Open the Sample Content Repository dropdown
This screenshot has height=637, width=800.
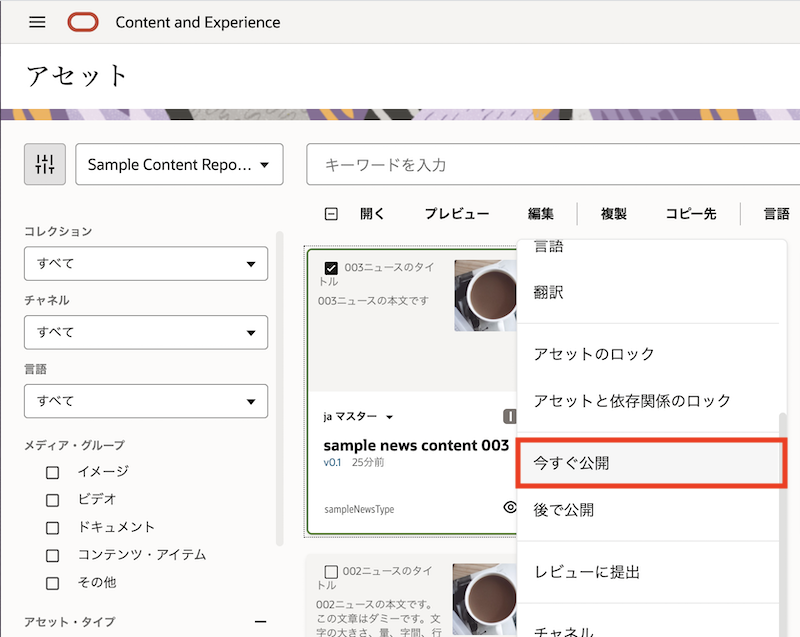(179, 165)
